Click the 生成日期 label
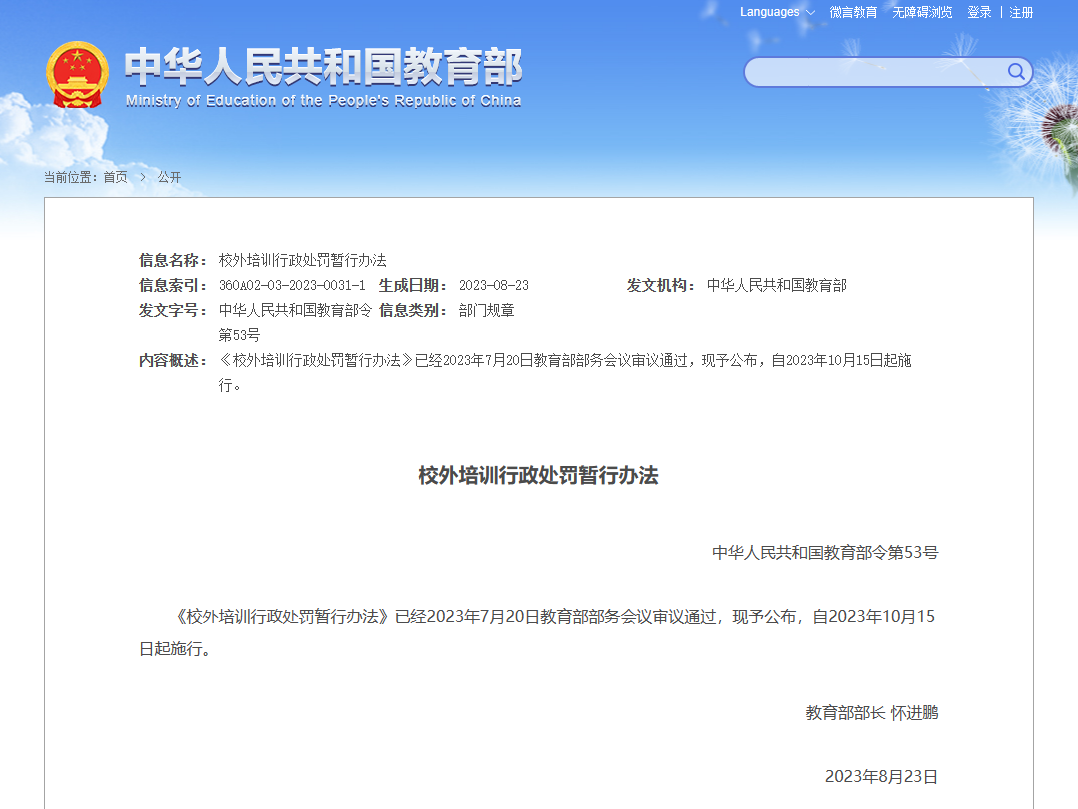This screenshot has width=1078, height=809. [x=413, y=285]
